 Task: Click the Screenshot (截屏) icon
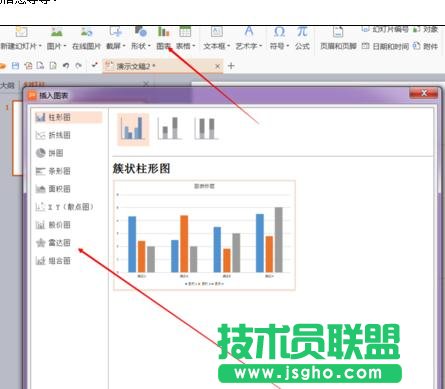click(115, 32)
